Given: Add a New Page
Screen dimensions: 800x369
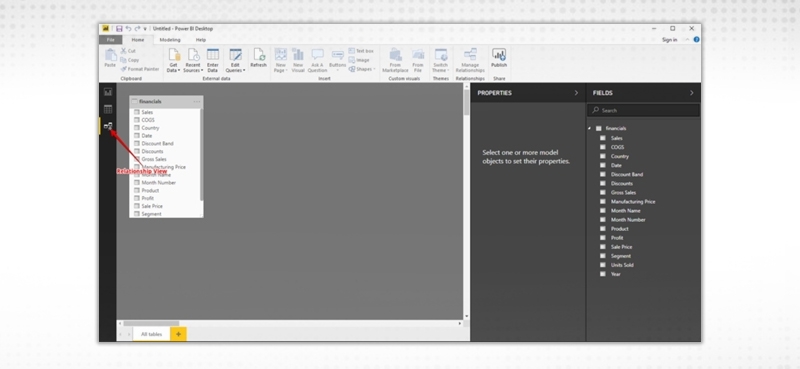Looking at the screenshot, I should tap(281, 60).
